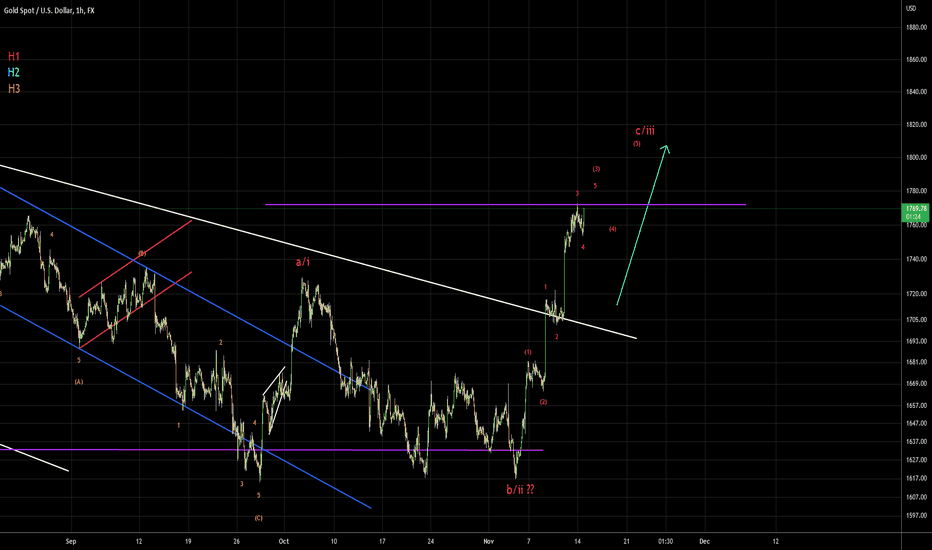The height and width of the screenshot is (550, 932).
Task: Click the 19 date on time axis
Action: (188, 541)
